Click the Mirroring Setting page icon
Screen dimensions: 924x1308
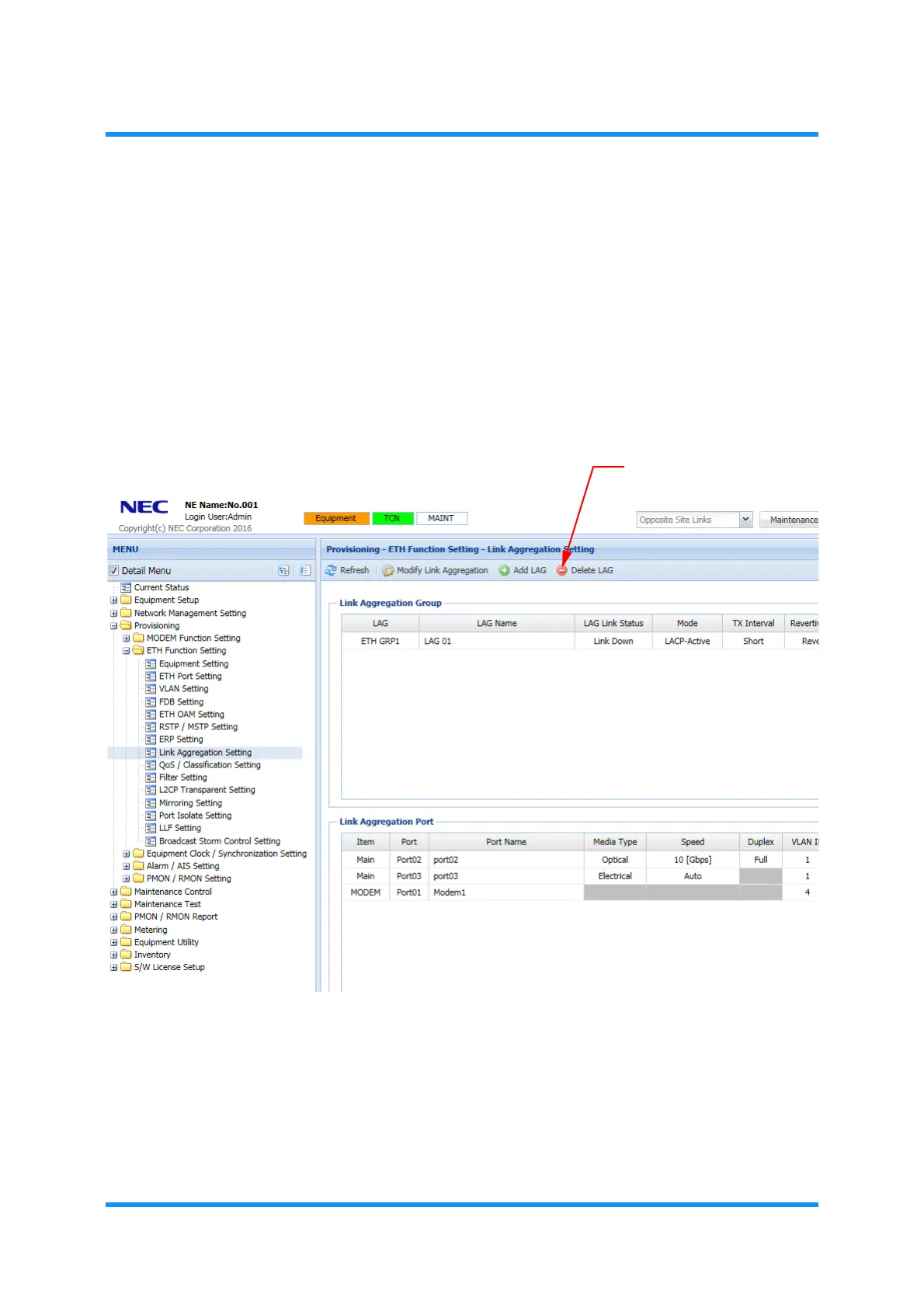pos(151,803)
